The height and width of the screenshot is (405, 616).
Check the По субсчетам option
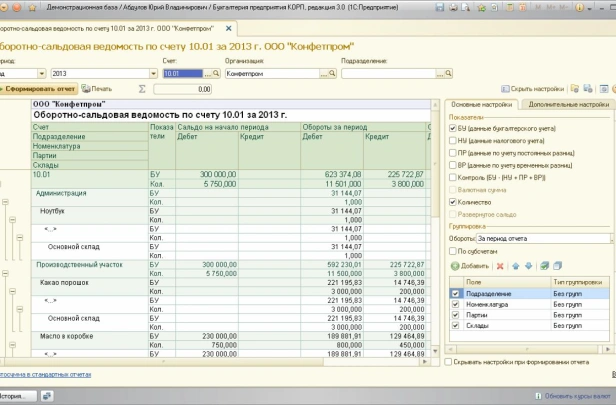click(x=453, y=251)
